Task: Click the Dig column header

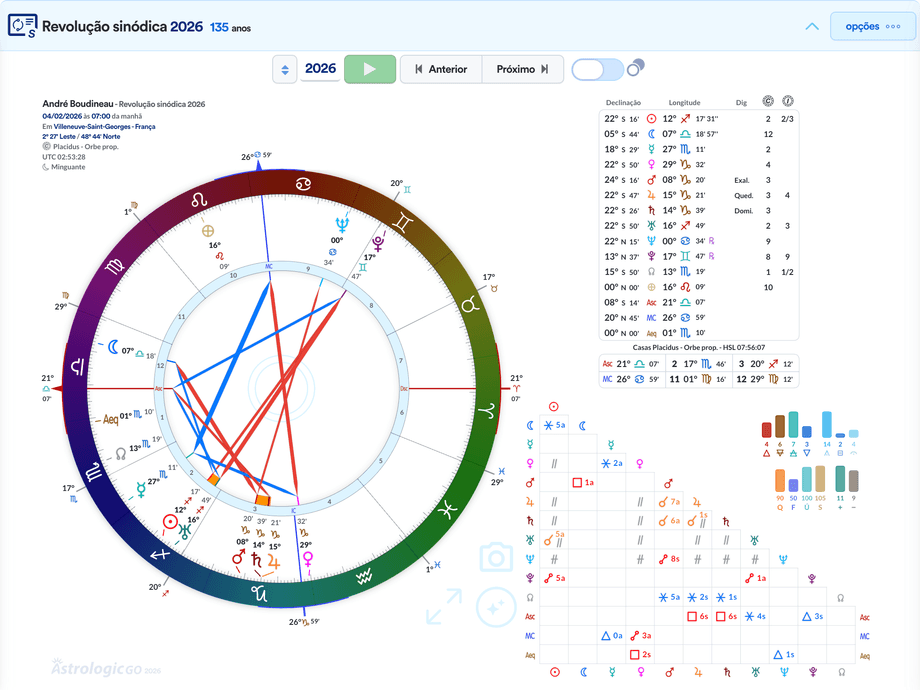Action: (741, 102)
